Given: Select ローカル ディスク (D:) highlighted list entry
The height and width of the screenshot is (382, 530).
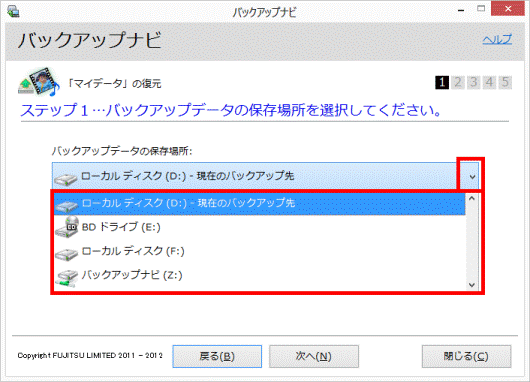Looking at the screenshot, I should [x=260, y=204].
